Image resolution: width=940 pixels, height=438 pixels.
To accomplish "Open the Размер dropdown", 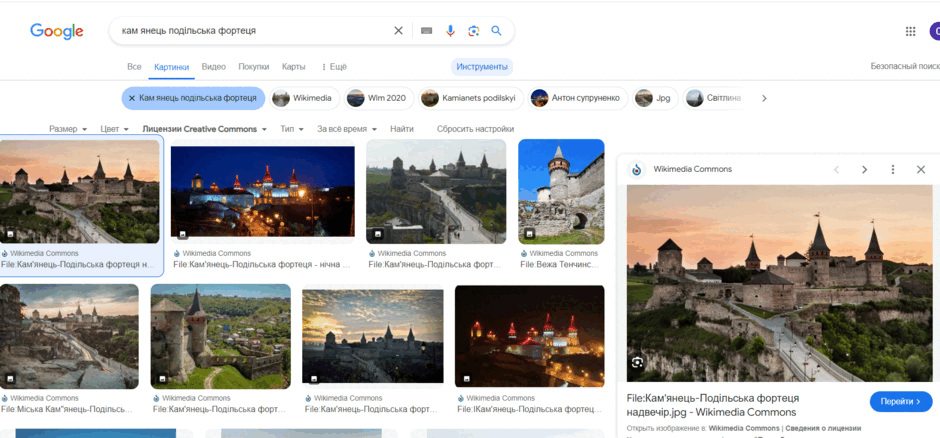I will click(x=68, y=129).
